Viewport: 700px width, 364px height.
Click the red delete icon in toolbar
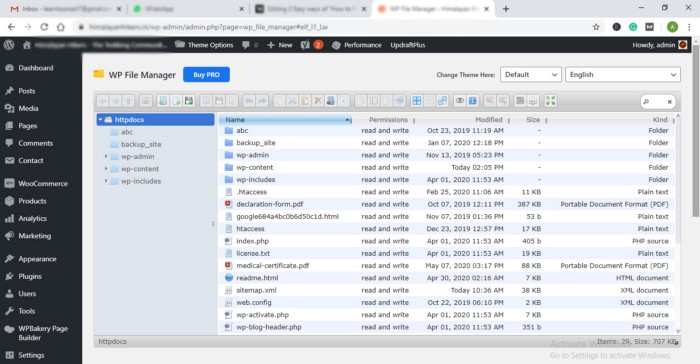[318, 101]
